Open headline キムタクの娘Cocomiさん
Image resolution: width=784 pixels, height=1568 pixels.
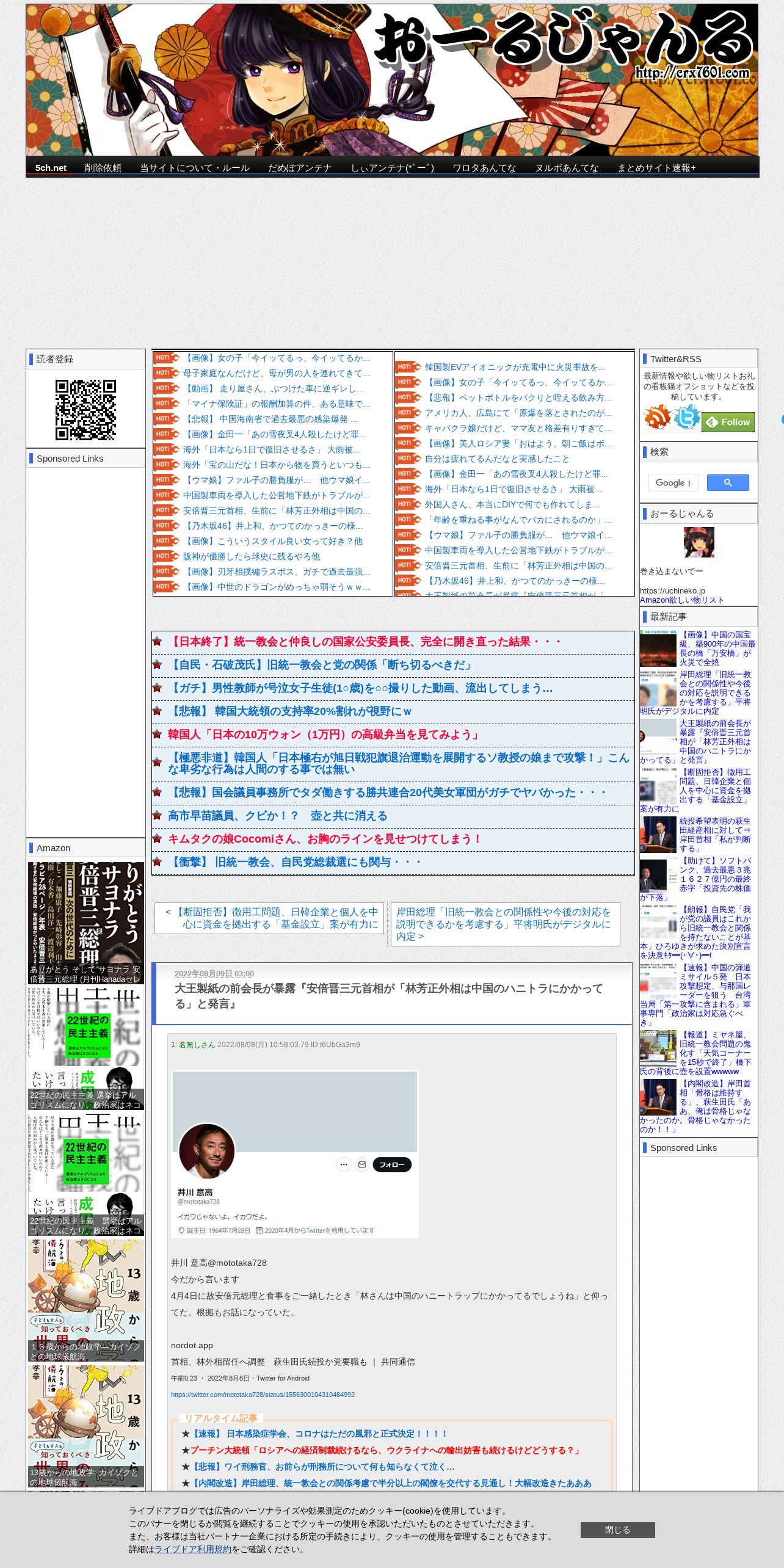click(325, 838)
